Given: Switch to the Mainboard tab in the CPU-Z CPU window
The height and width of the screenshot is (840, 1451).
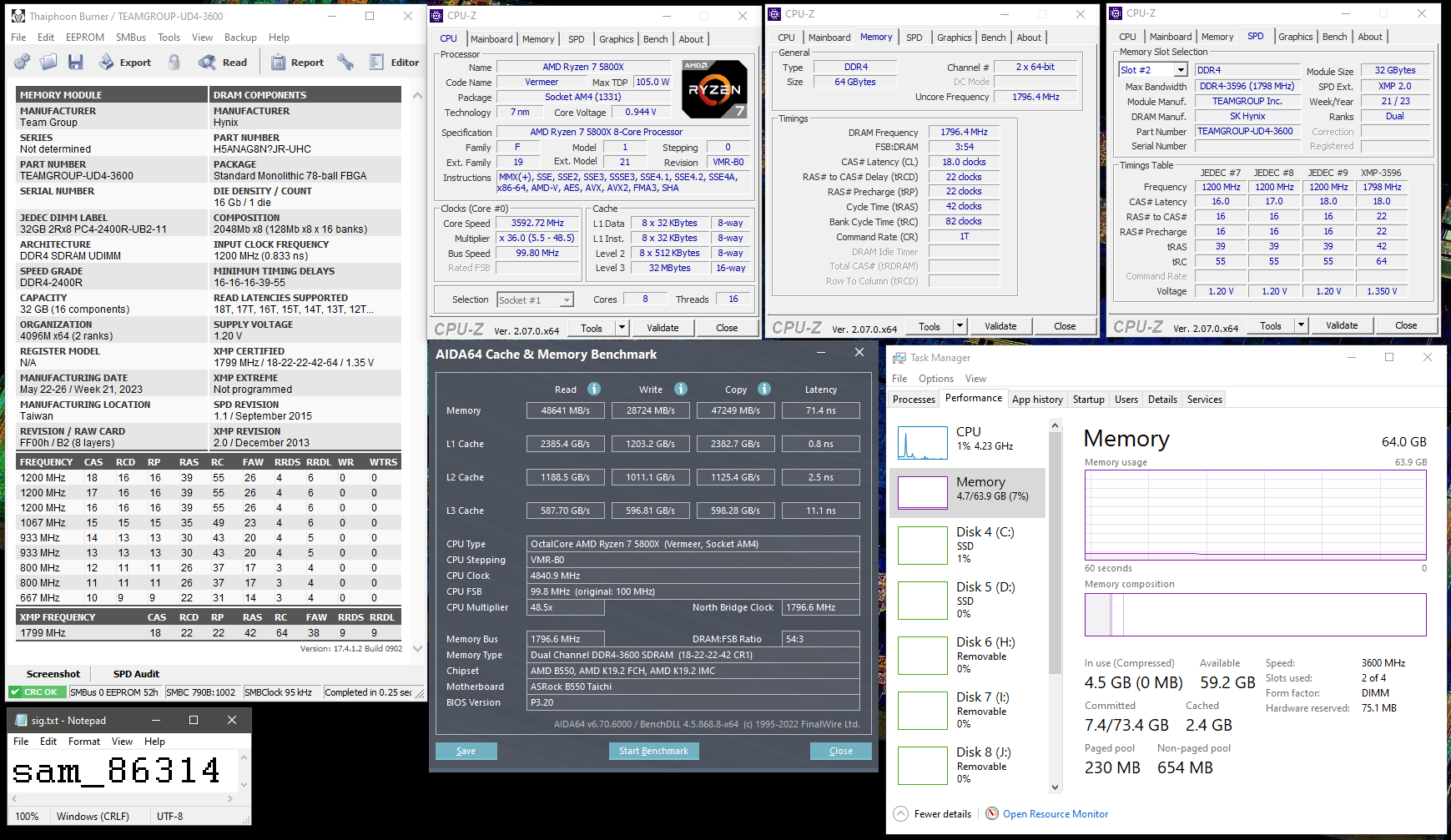Looking at the screenshot, I should [x=491, y=39].
